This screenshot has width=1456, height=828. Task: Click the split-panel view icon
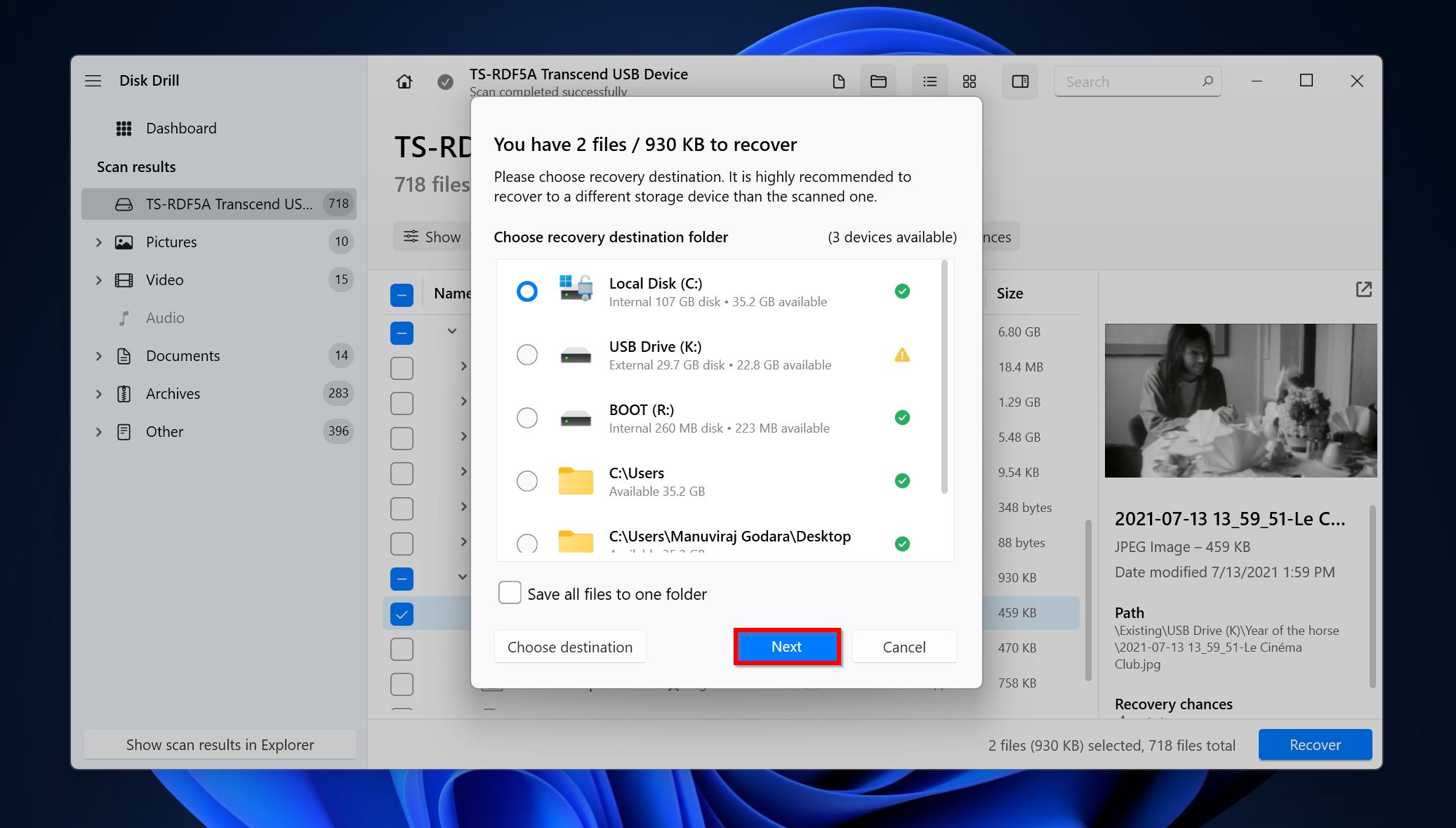pos(1019,82)
